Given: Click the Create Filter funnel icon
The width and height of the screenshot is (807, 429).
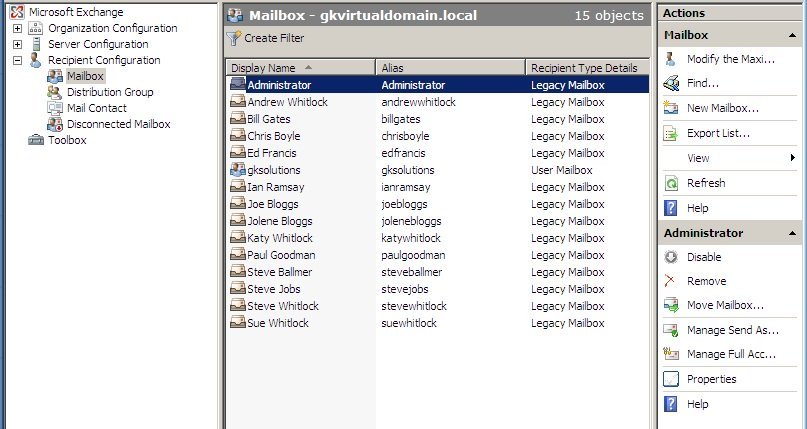Looking at the screenshot, I should 234,39.
